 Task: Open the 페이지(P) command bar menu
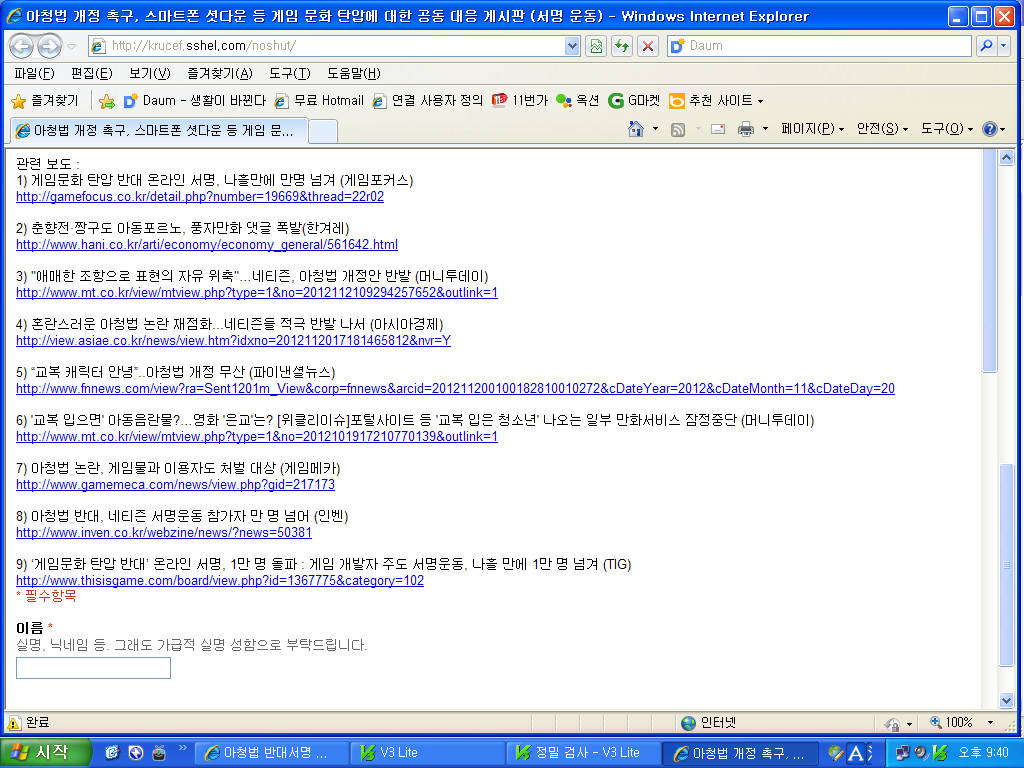(812, 129)
